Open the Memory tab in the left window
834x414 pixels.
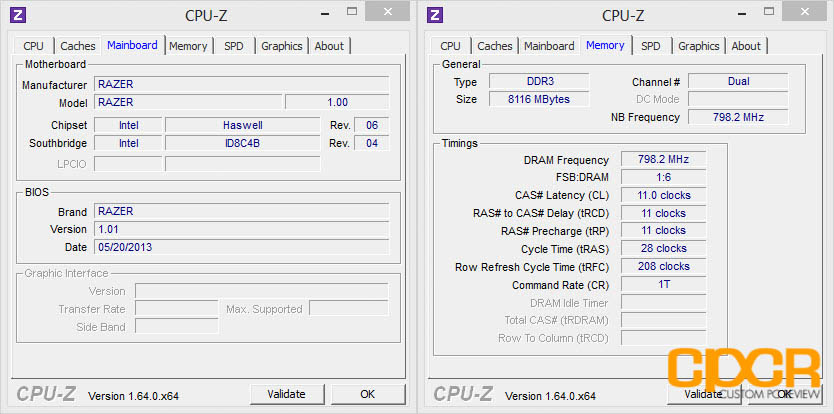tap(188, 46)
